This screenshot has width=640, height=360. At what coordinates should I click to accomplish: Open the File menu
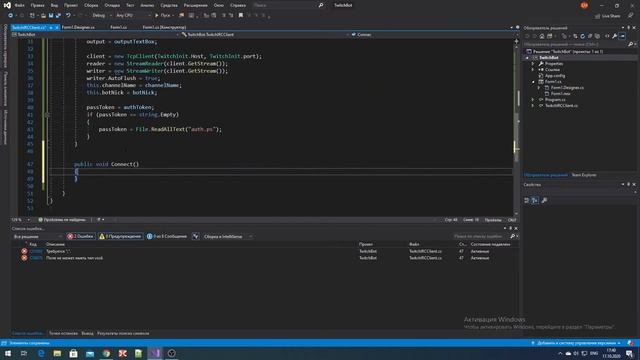[19, 5]
